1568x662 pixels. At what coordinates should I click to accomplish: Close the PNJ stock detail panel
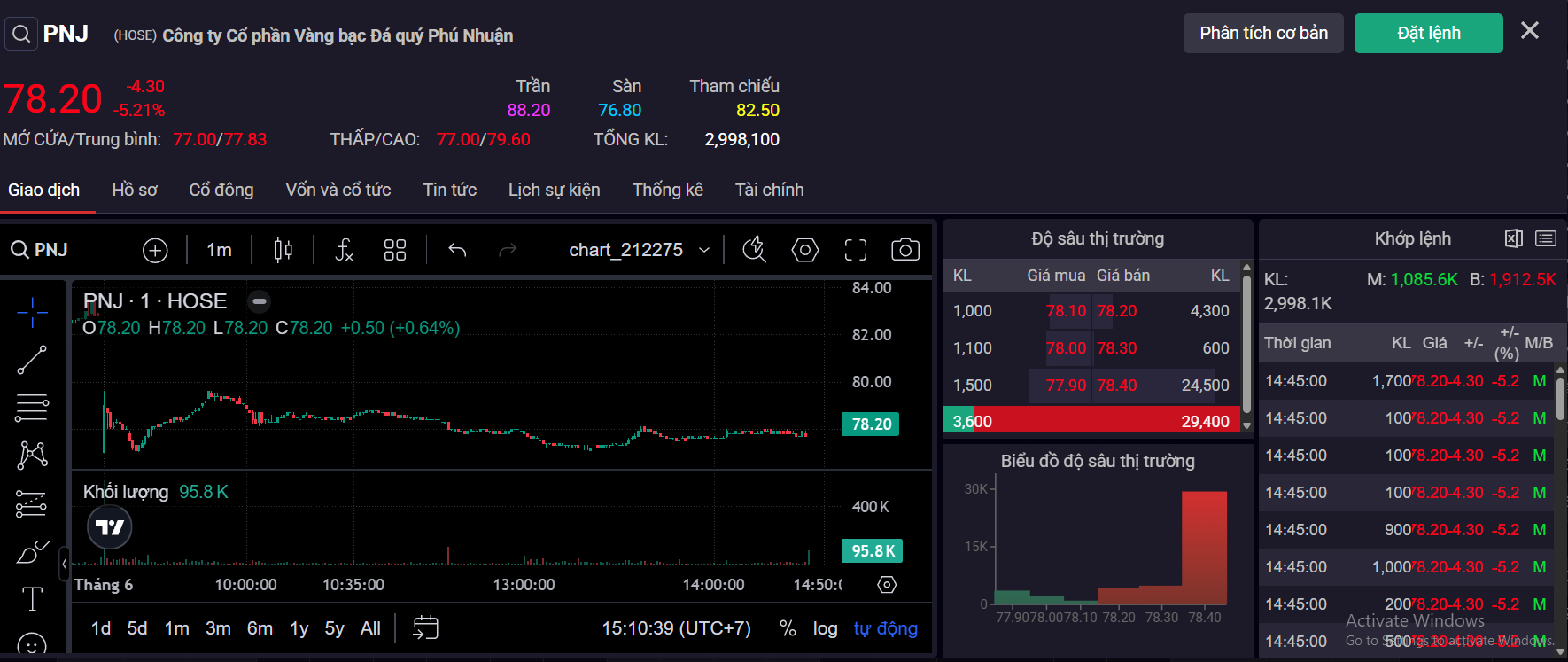[1530, 31]
